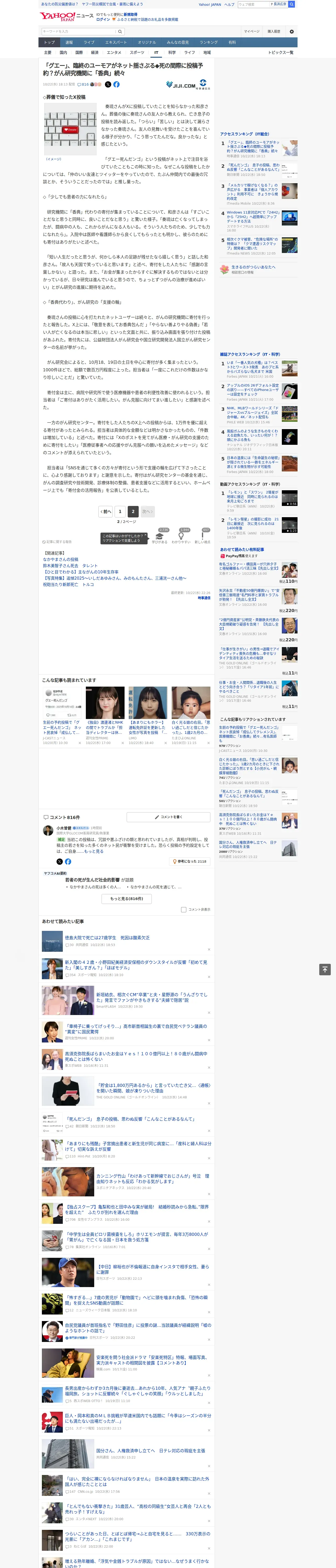
Task: Open the 生きるのがつらいあなたへ banner
Action: click(x=259, y=269)
